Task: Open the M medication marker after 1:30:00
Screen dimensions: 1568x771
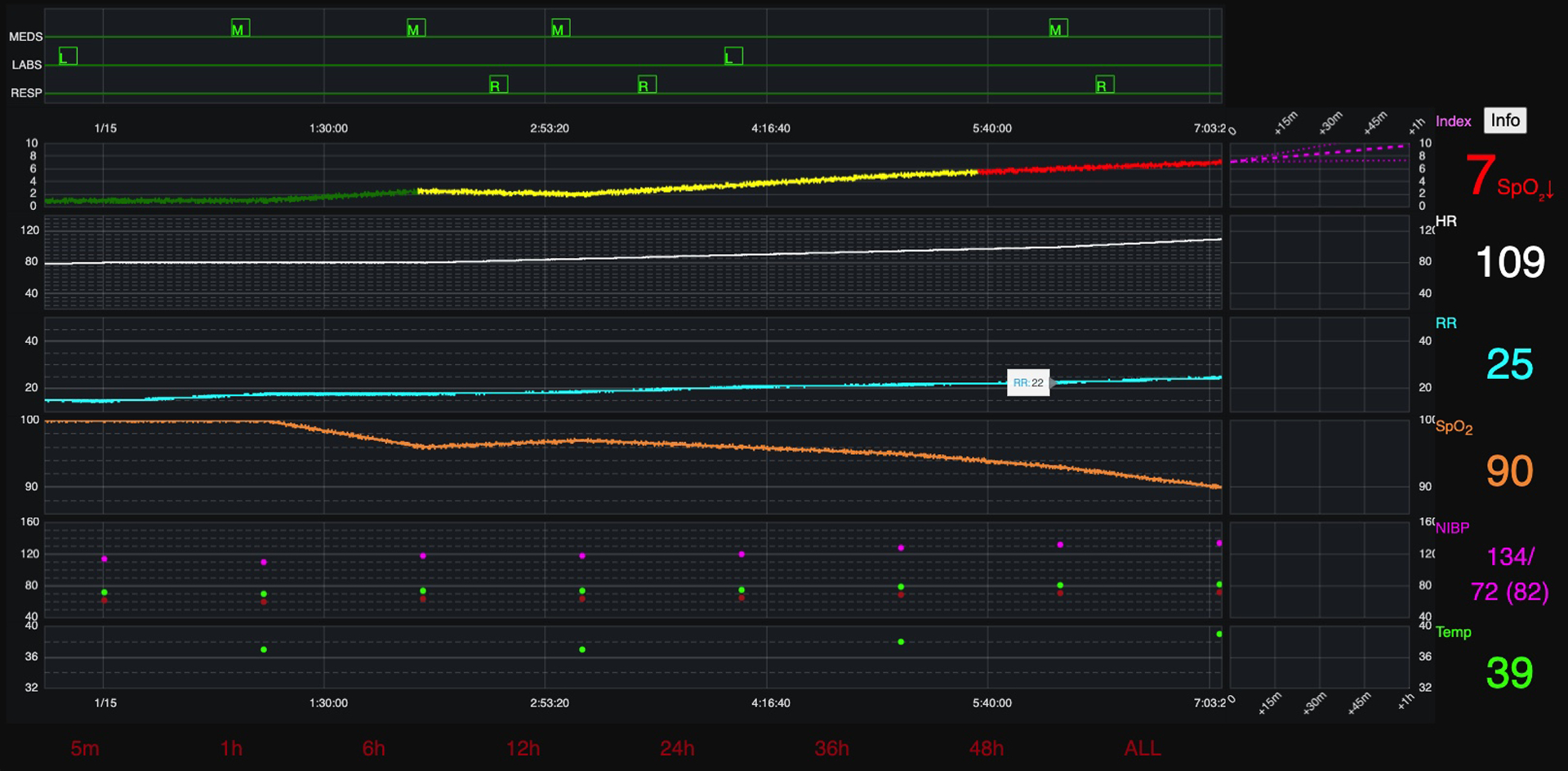Action: [416, 29]
